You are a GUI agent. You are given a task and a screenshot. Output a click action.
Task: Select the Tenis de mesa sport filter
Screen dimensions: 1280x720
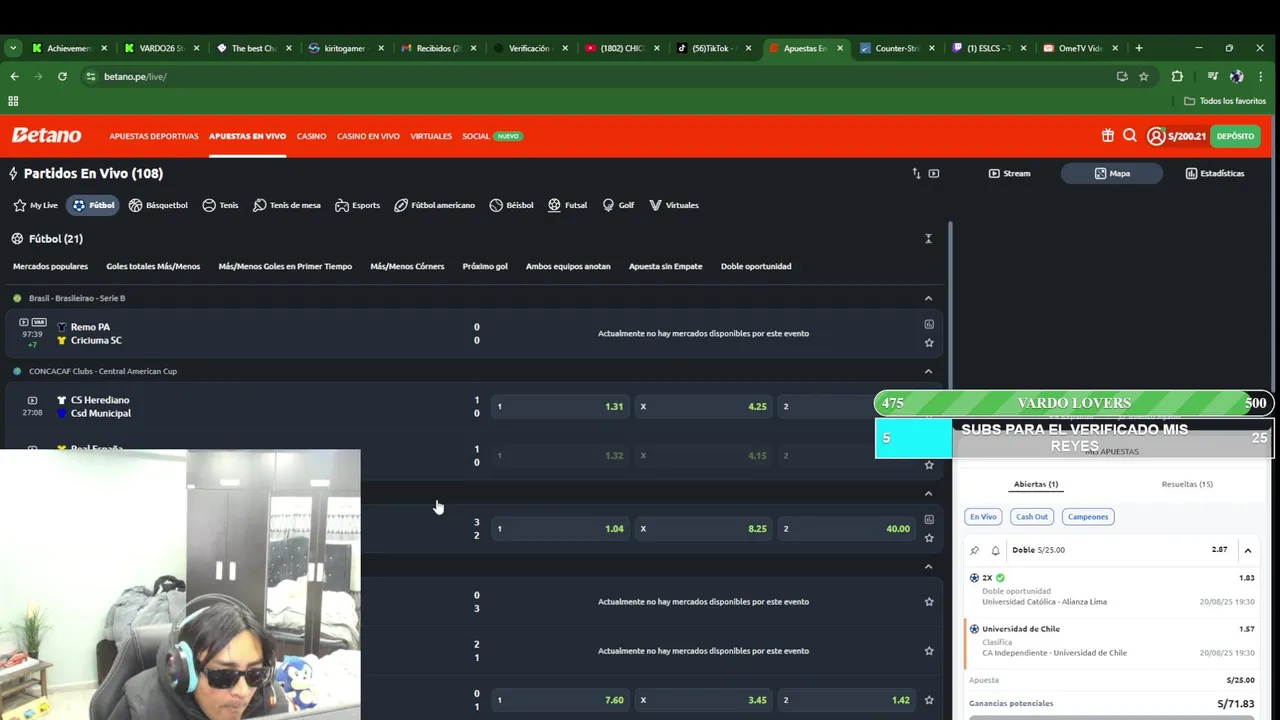(287, 205)
